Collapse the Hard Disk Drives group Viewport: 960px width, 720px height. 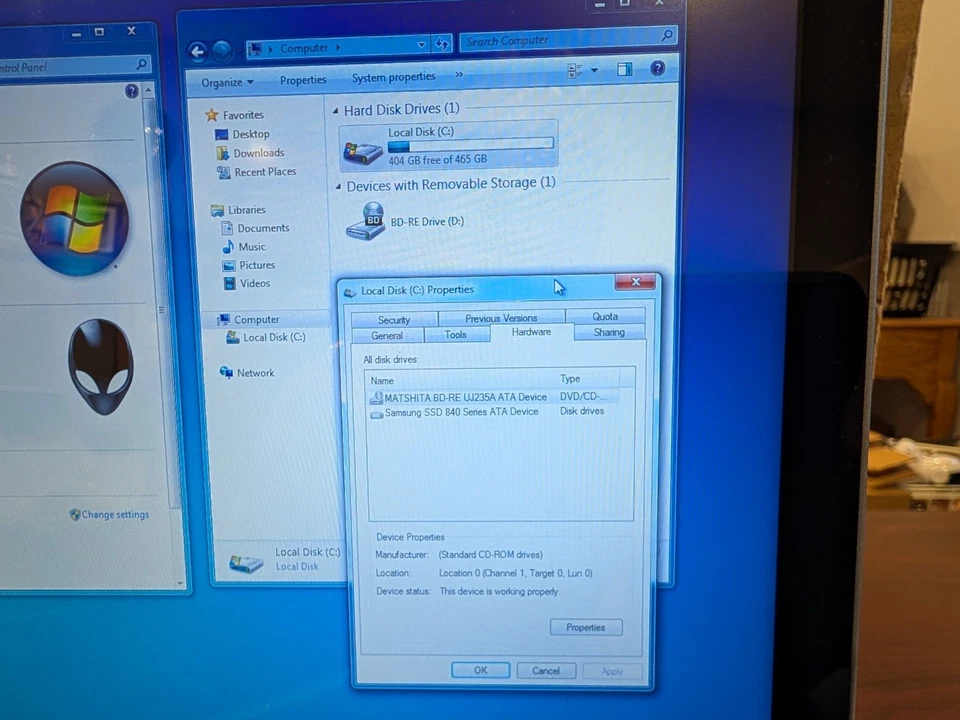(335, 111)
